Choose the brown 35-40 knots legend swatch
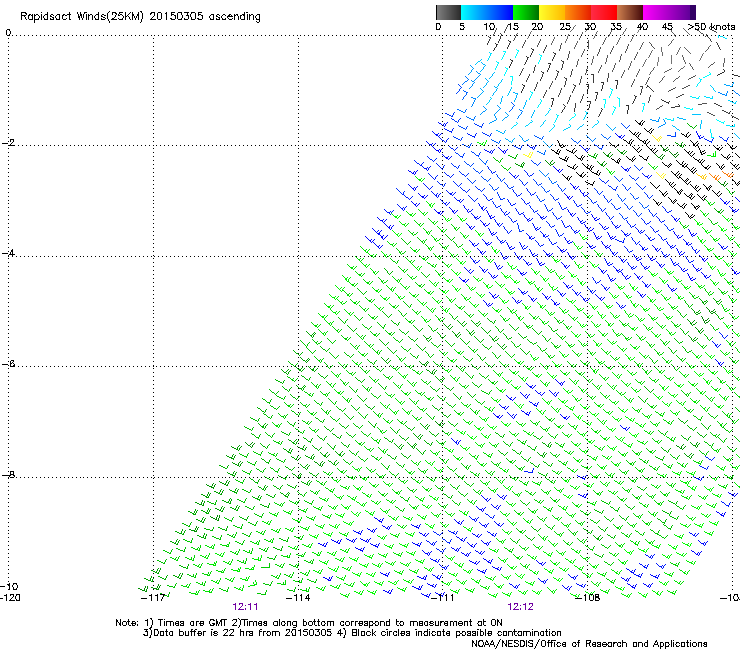740x650 pixels. click(630, 12)
